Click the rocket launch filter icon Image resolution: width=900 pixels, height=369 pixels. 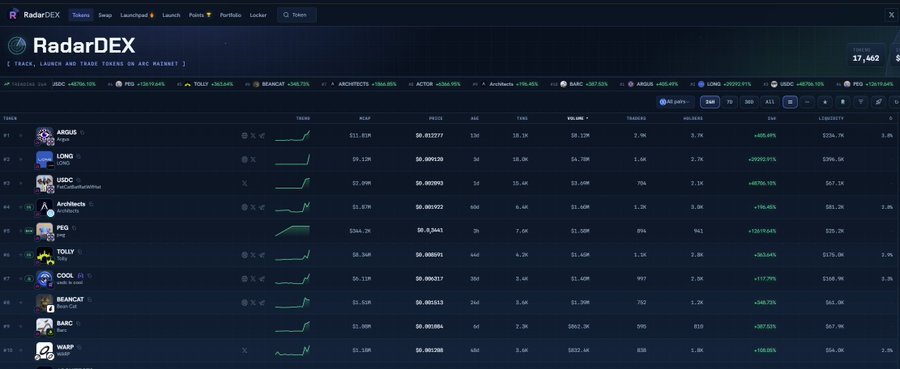[878, 102]
